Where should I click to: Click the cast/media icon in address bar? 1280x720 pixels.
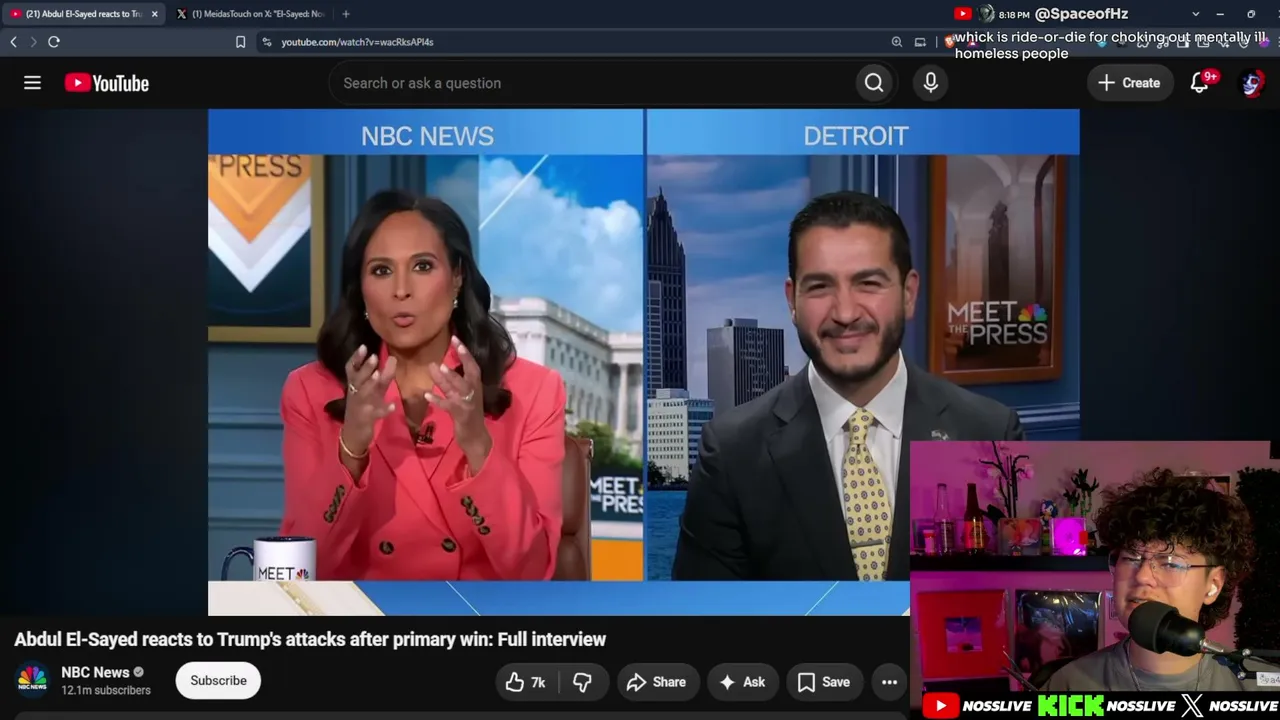coord(920,42)
